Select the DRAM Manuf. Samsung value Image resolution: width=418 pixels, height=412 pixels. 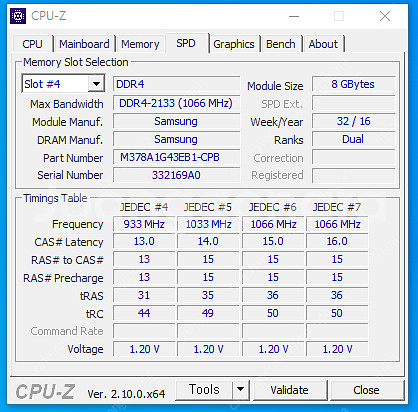click(176, 139)
